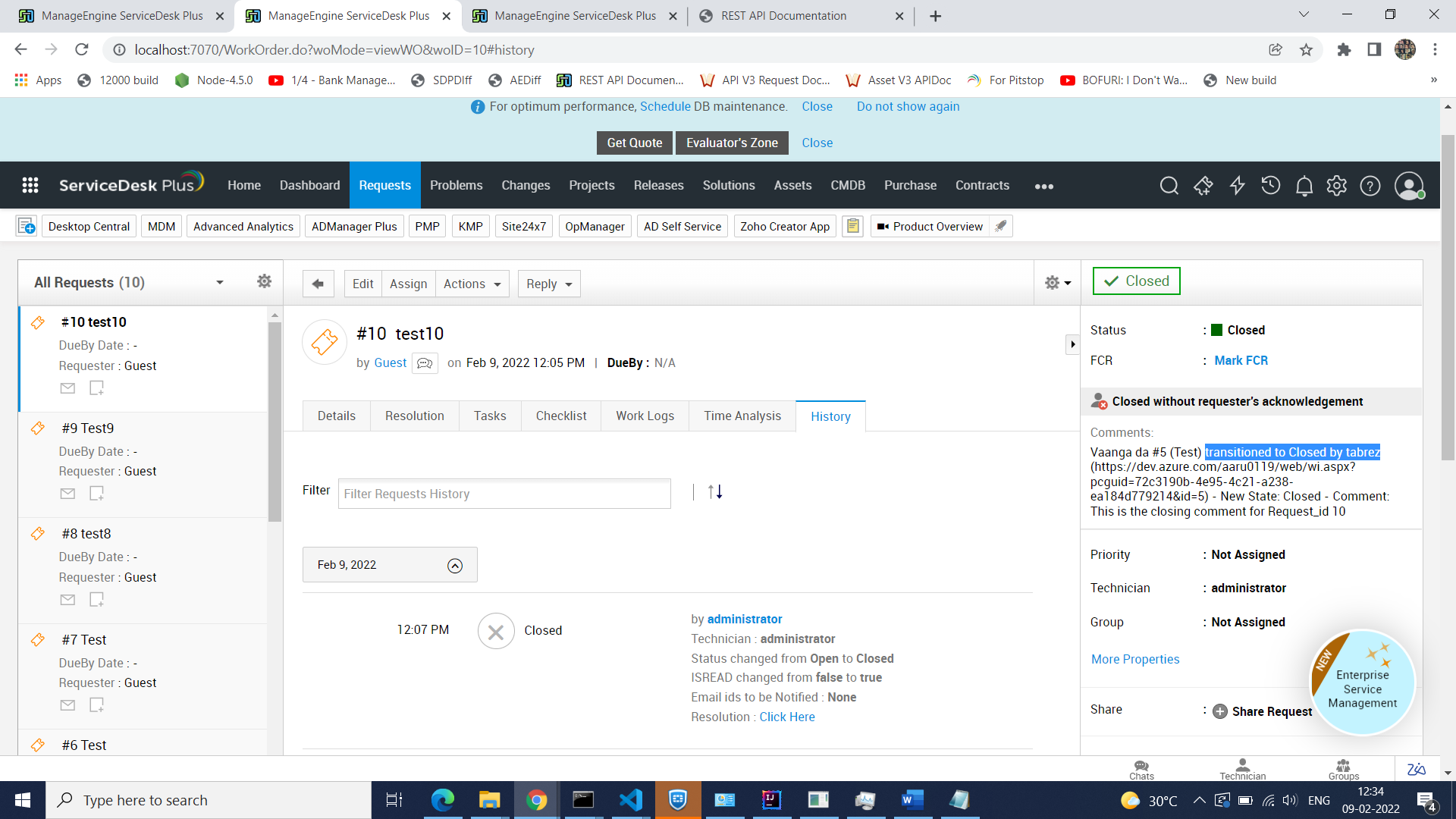Image resolution: width=1456 pixels, height=819 pixels.
Task: Click the request list scrollbar
Action: (275, 421)
